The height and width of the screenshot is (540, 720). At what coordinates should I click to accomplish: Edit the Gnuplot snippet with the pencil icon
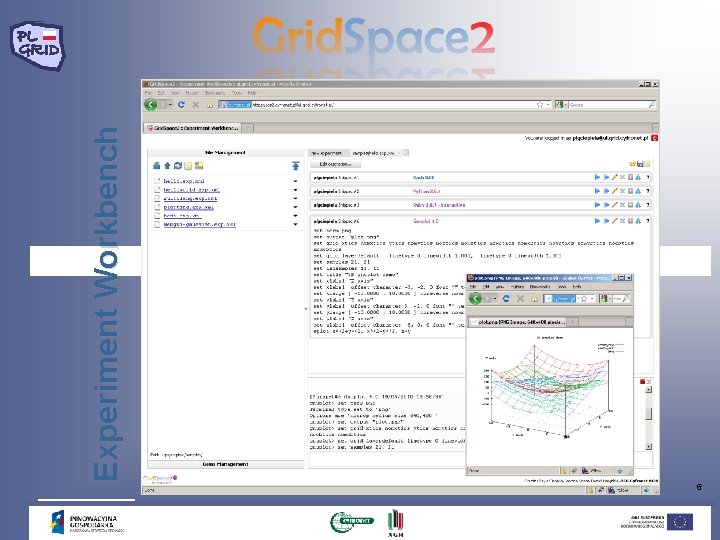(x=614, y=221)
